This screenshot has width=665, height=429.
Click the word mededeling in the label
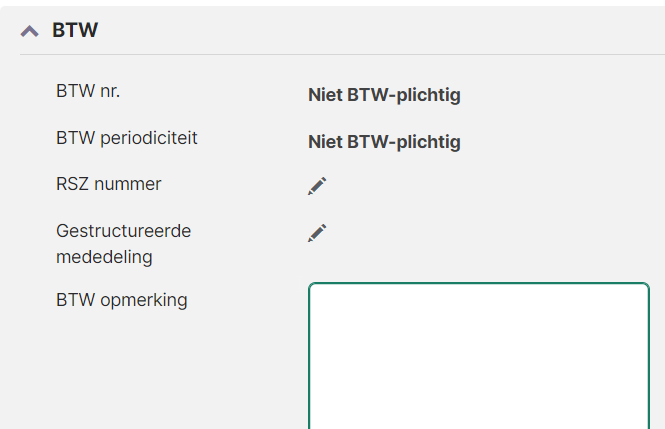pyautogui.click(x=104, y=257)
